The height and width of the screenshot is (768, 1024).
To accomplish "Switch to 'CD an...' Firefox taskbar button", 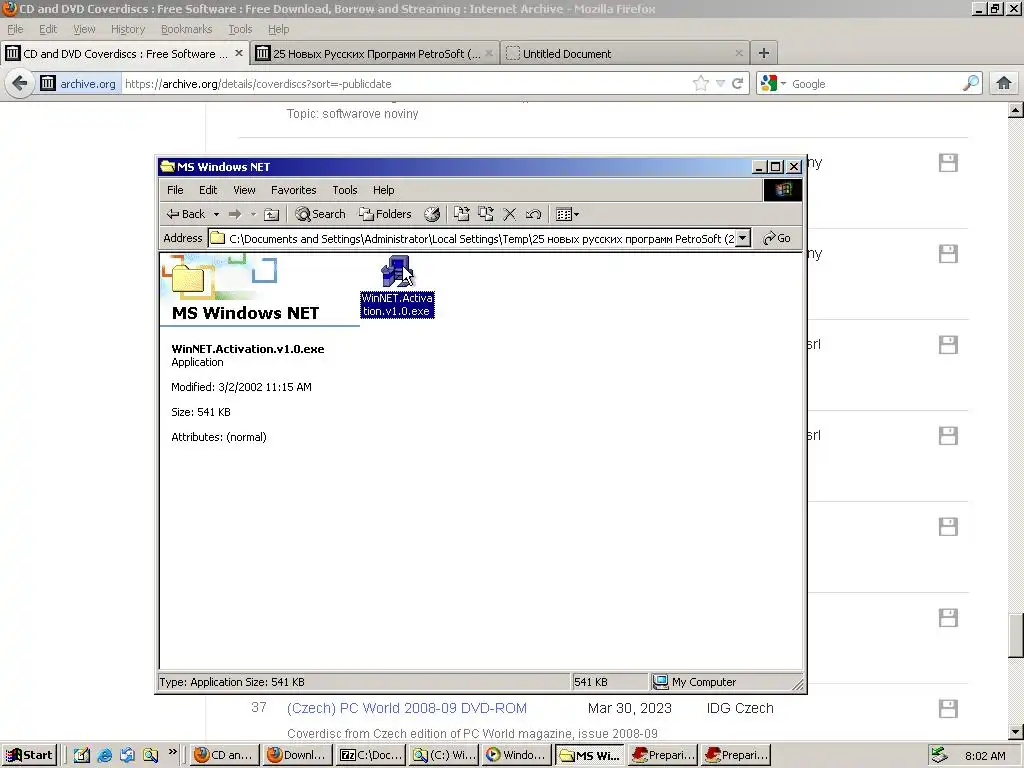I will pos(225,755).
